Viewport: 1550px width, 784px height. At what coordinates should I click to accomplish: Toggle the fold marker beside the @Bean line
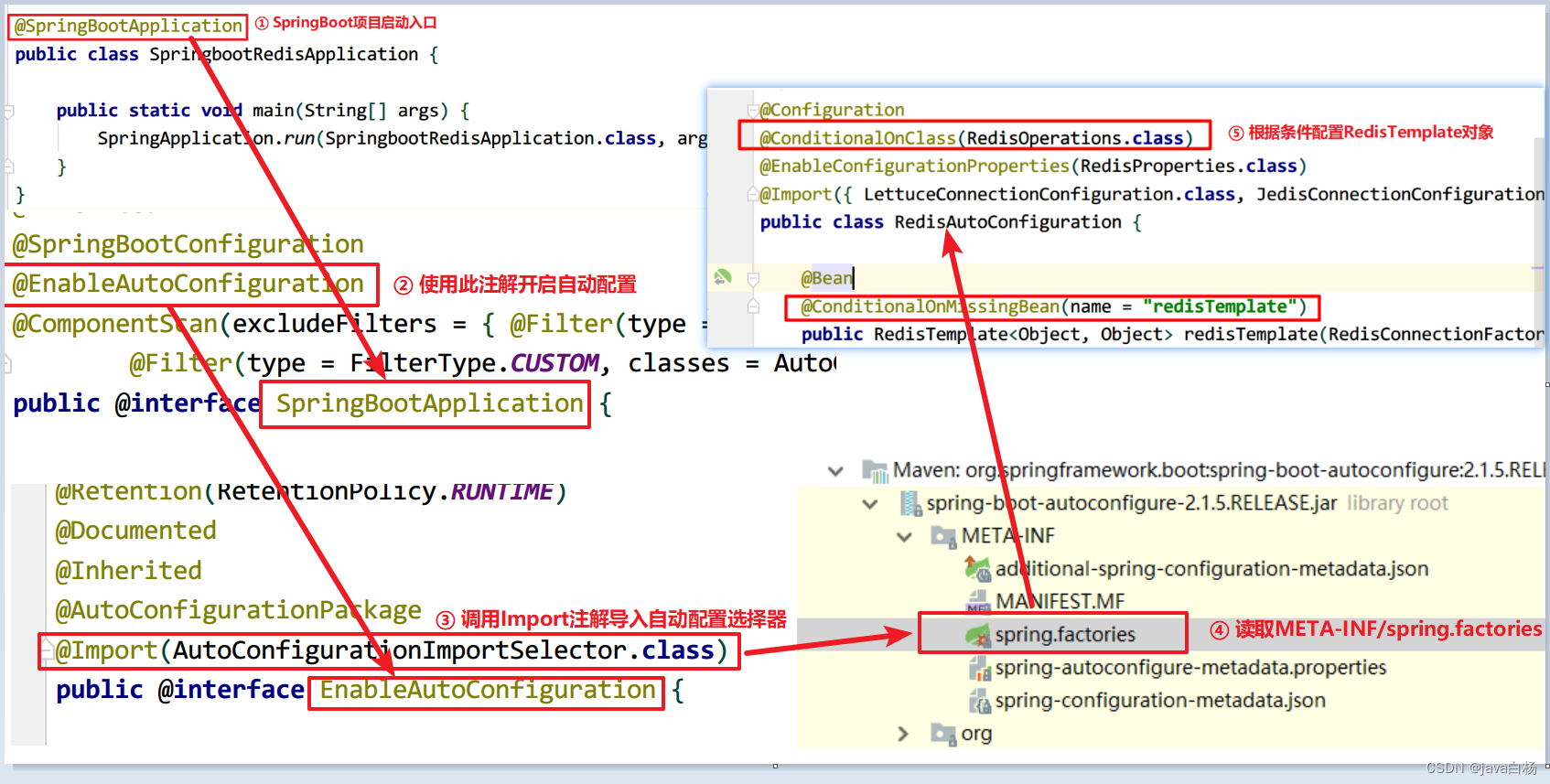point(753,278)
